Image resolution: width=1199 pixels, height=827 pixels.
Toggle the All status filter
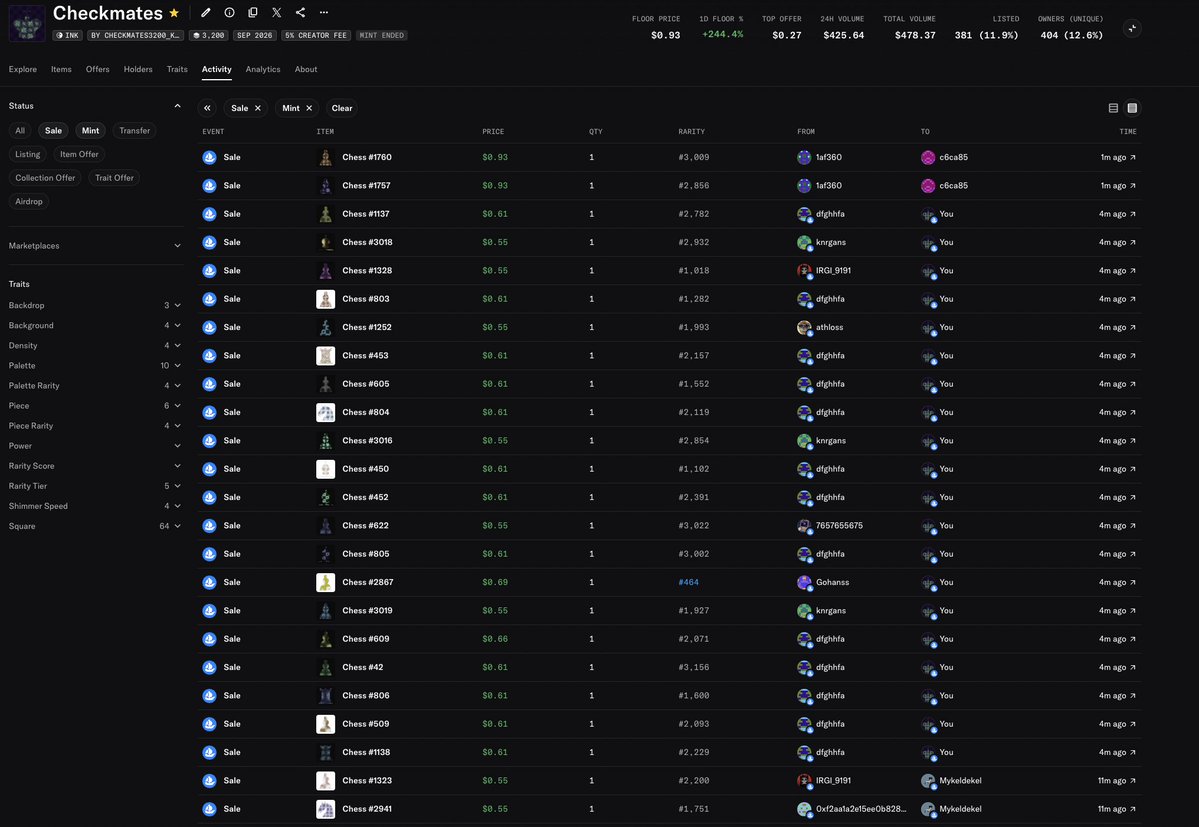20,131
